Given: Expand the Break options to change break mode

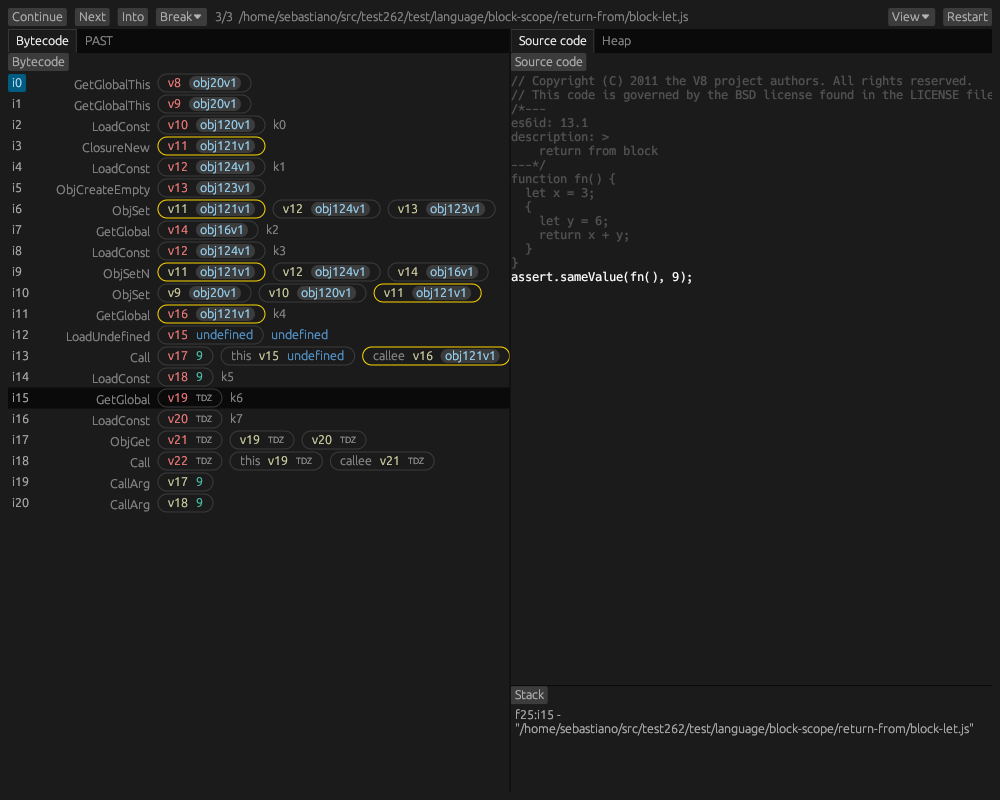Looking at the screenshot, I should coord(180,16).
